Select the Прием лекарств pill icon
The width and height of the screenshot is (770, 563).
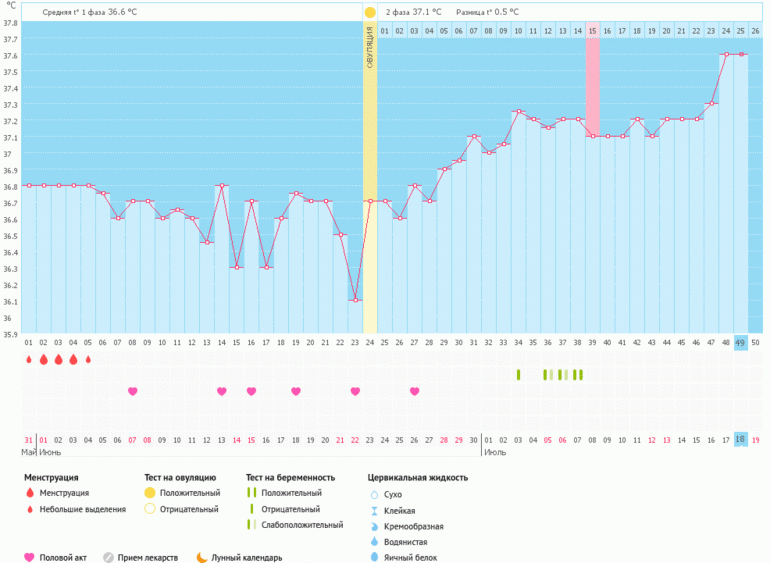coord(108,558)
